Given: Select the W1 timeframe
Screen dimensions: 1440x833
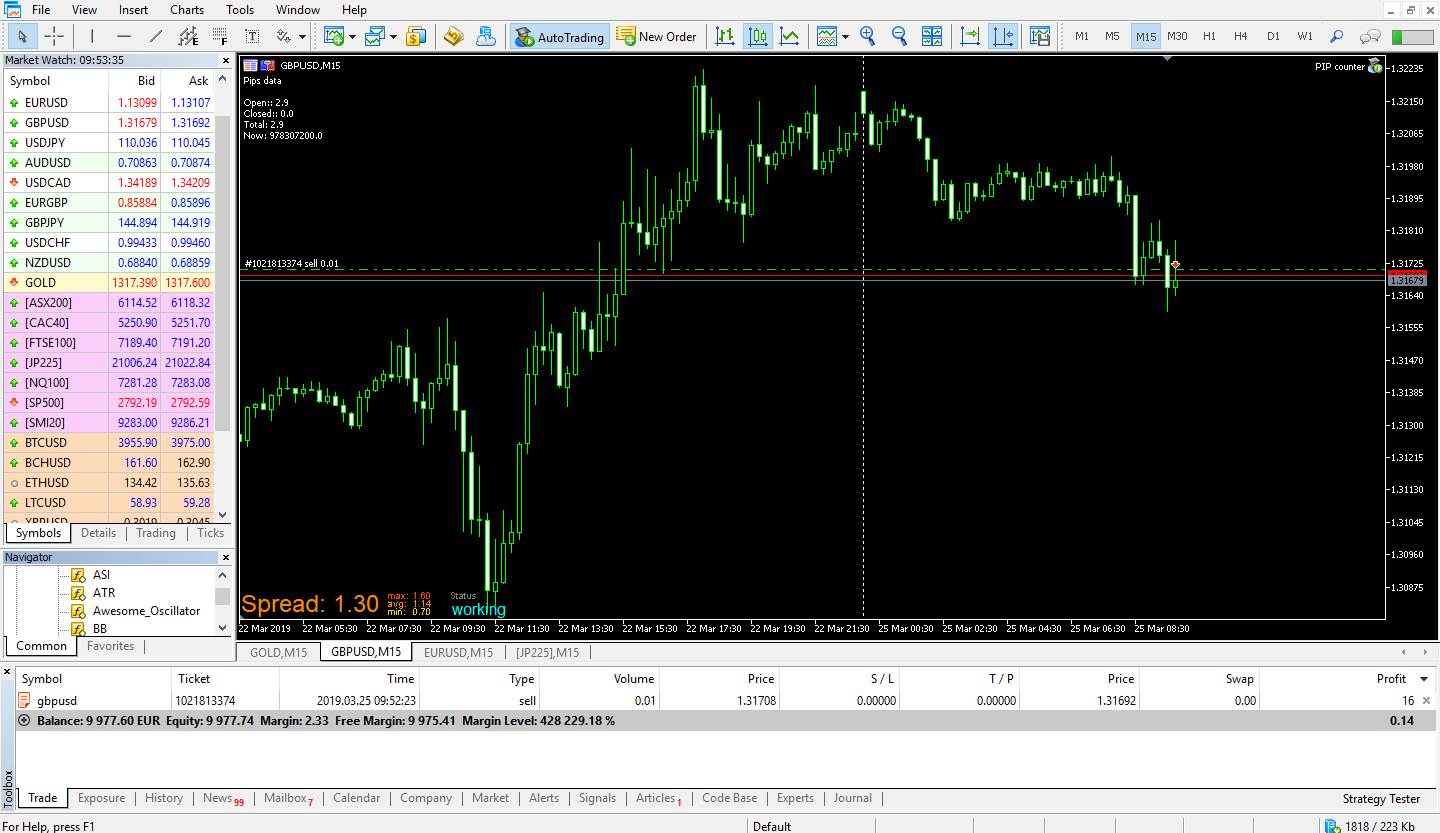Looking at the screenshot, I should click(x=1305, y=37).
